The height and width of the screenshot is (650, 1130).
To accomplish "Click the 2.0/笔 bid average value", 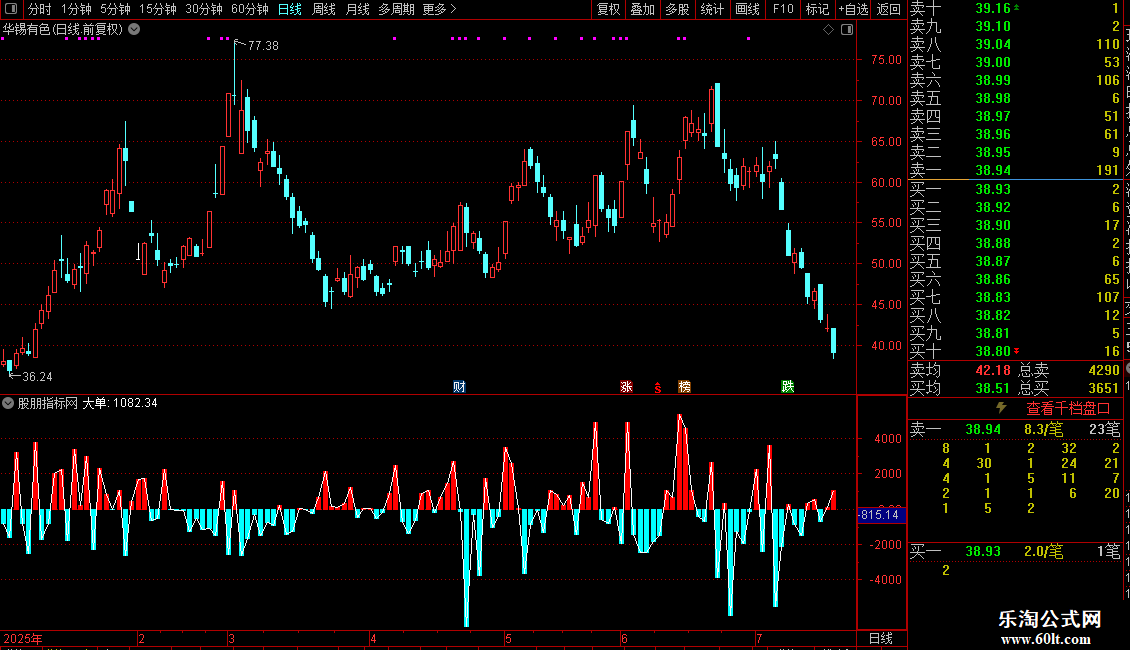I will pos(1044,551).
